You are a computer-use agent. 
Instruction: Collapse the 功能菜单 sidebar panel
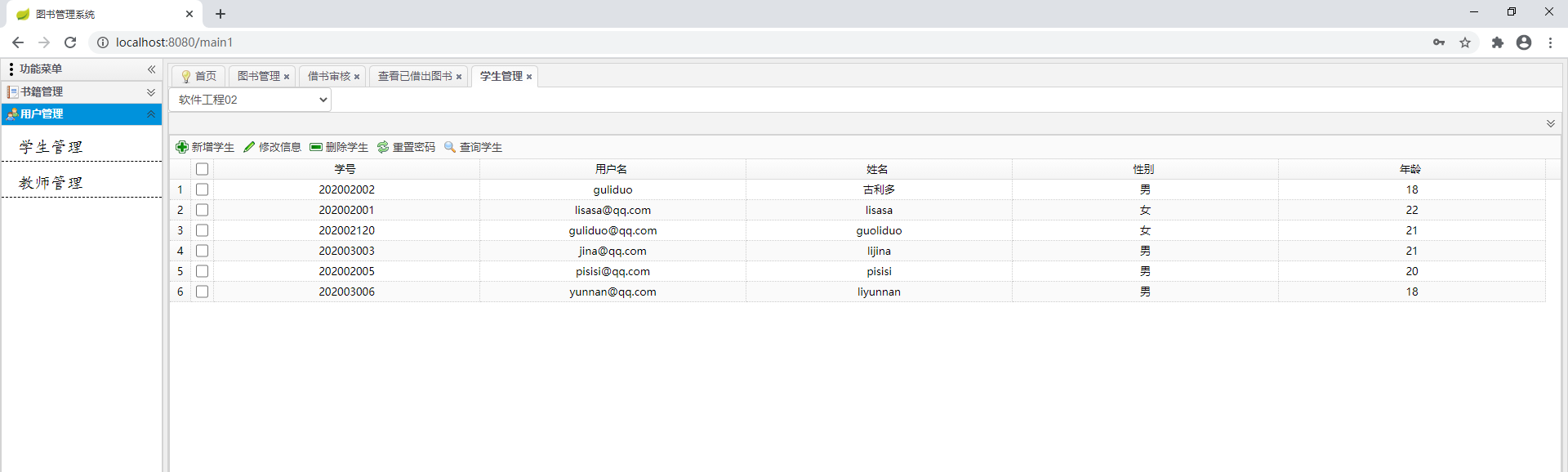tap(151, 69)
